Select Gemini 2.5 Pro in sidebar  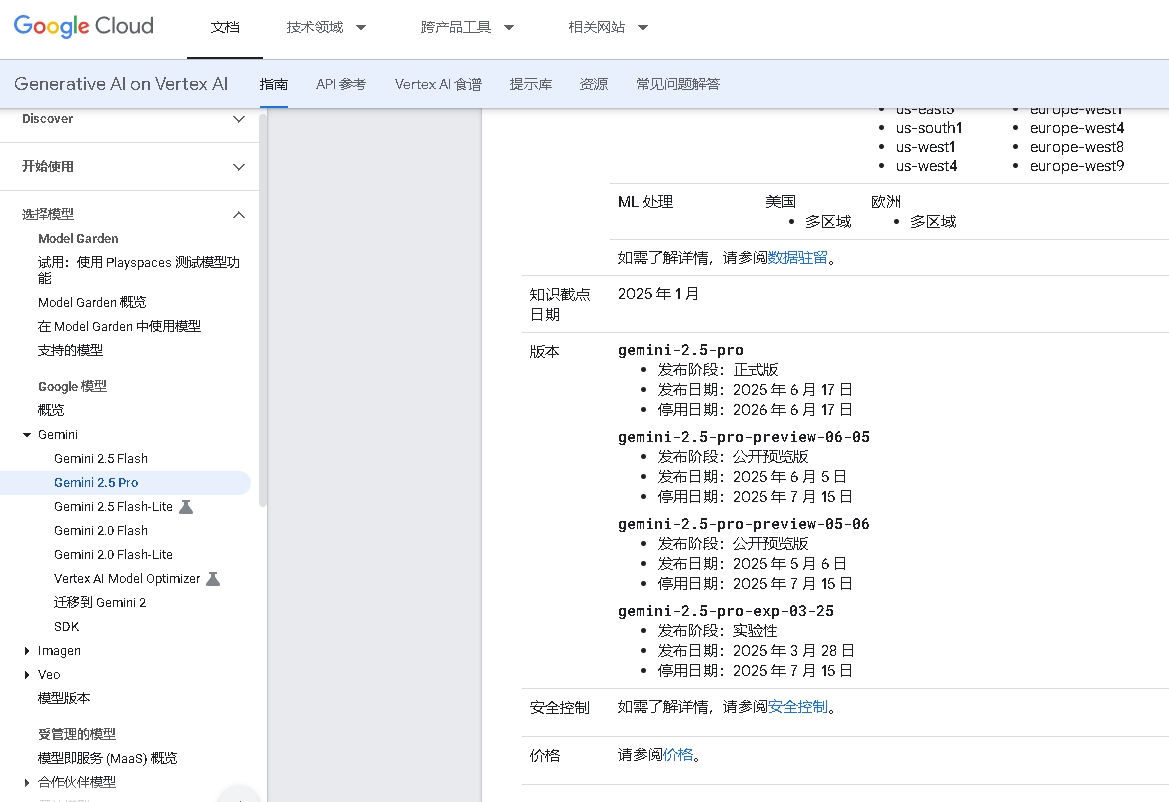click(x=96, y=482)
